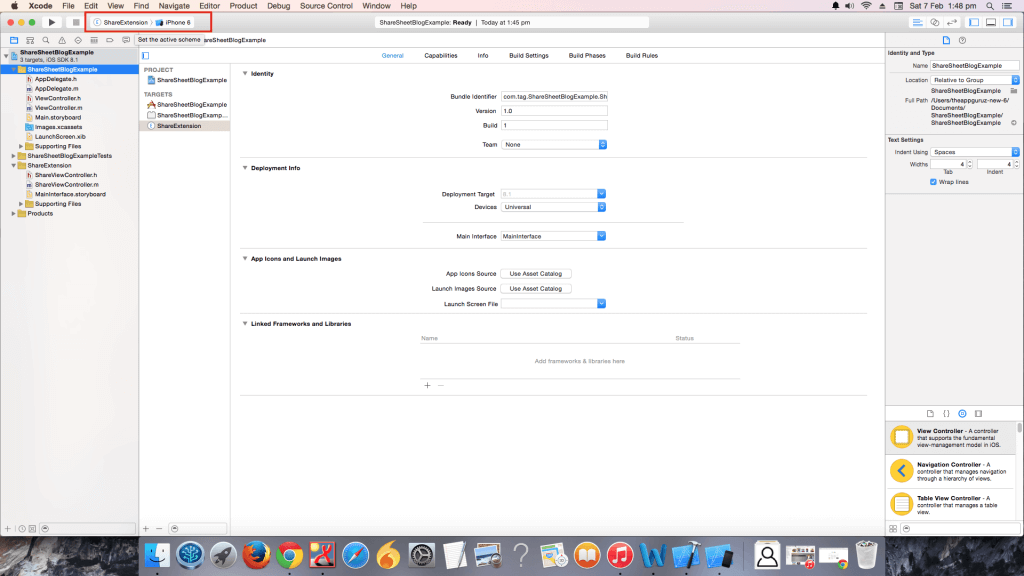The width and height of the screenshot is (1024, 576).
Task: Show the Symbol navigator
Action: tap(30, 40)
